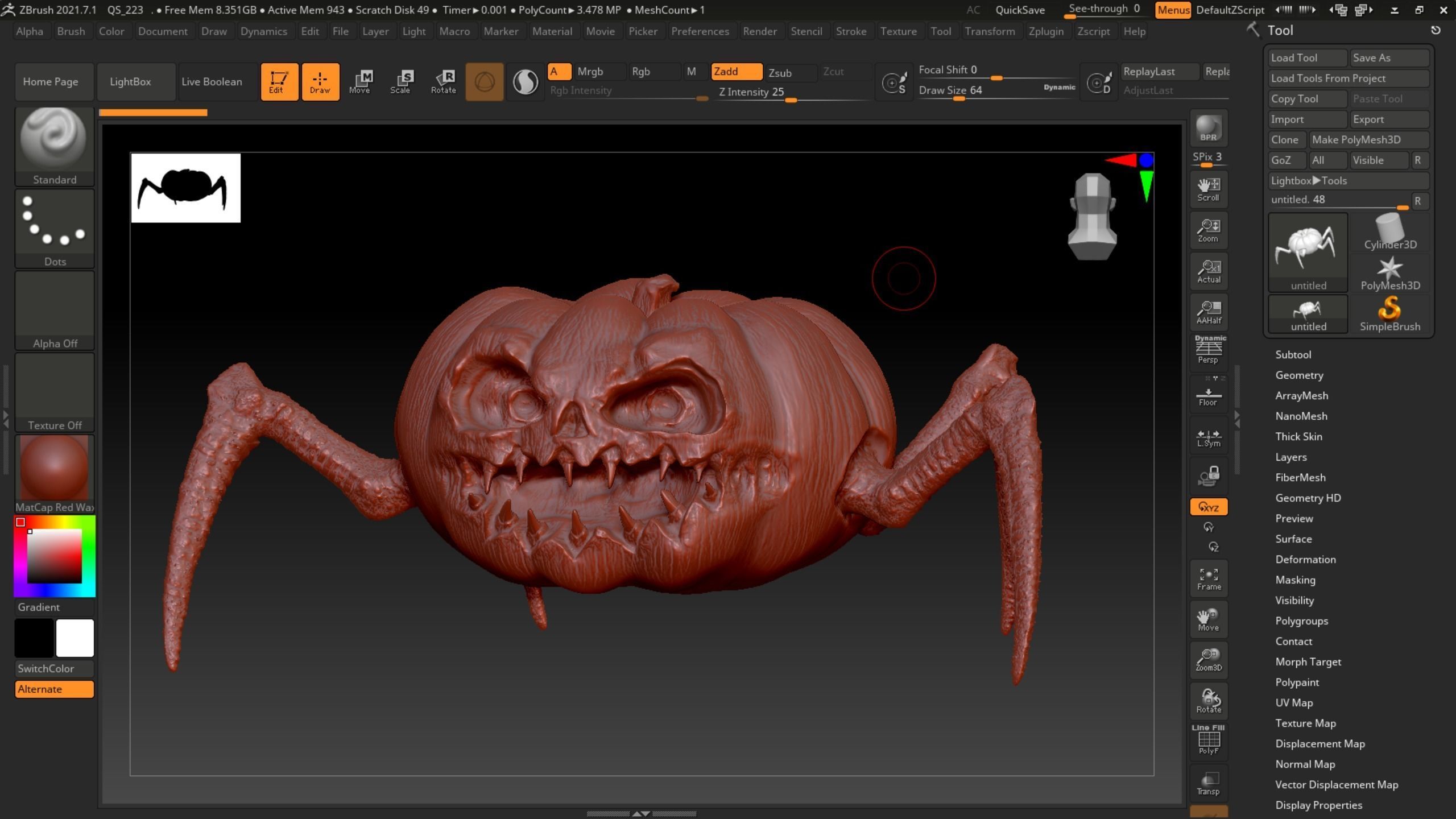Expand the Geometry section
1456x819 pixels.
pyautogui.click(x=1299, y=375)
